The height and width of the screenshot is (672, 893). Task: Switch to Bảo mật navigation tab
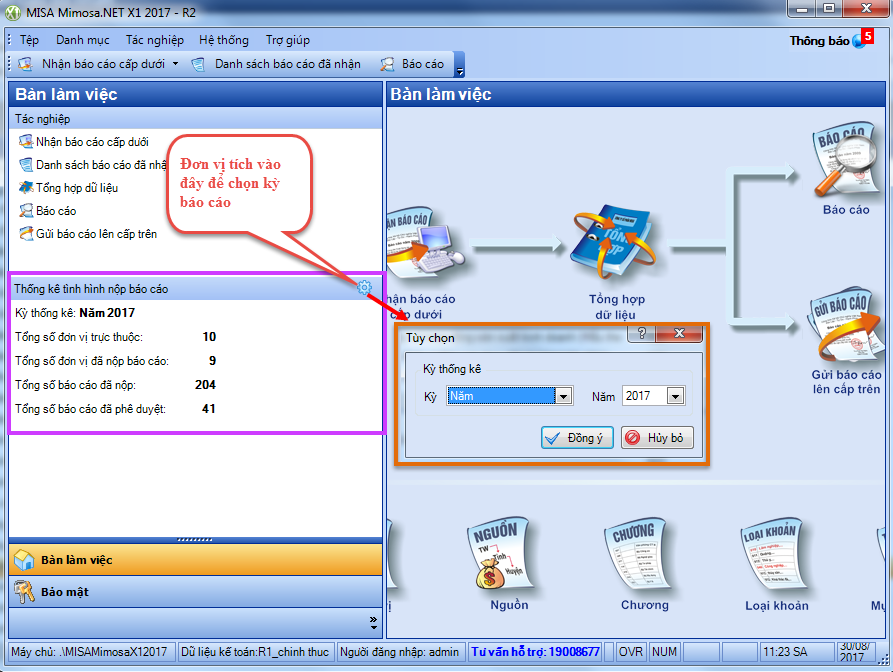pyautogui.click(x=195, y=592)
